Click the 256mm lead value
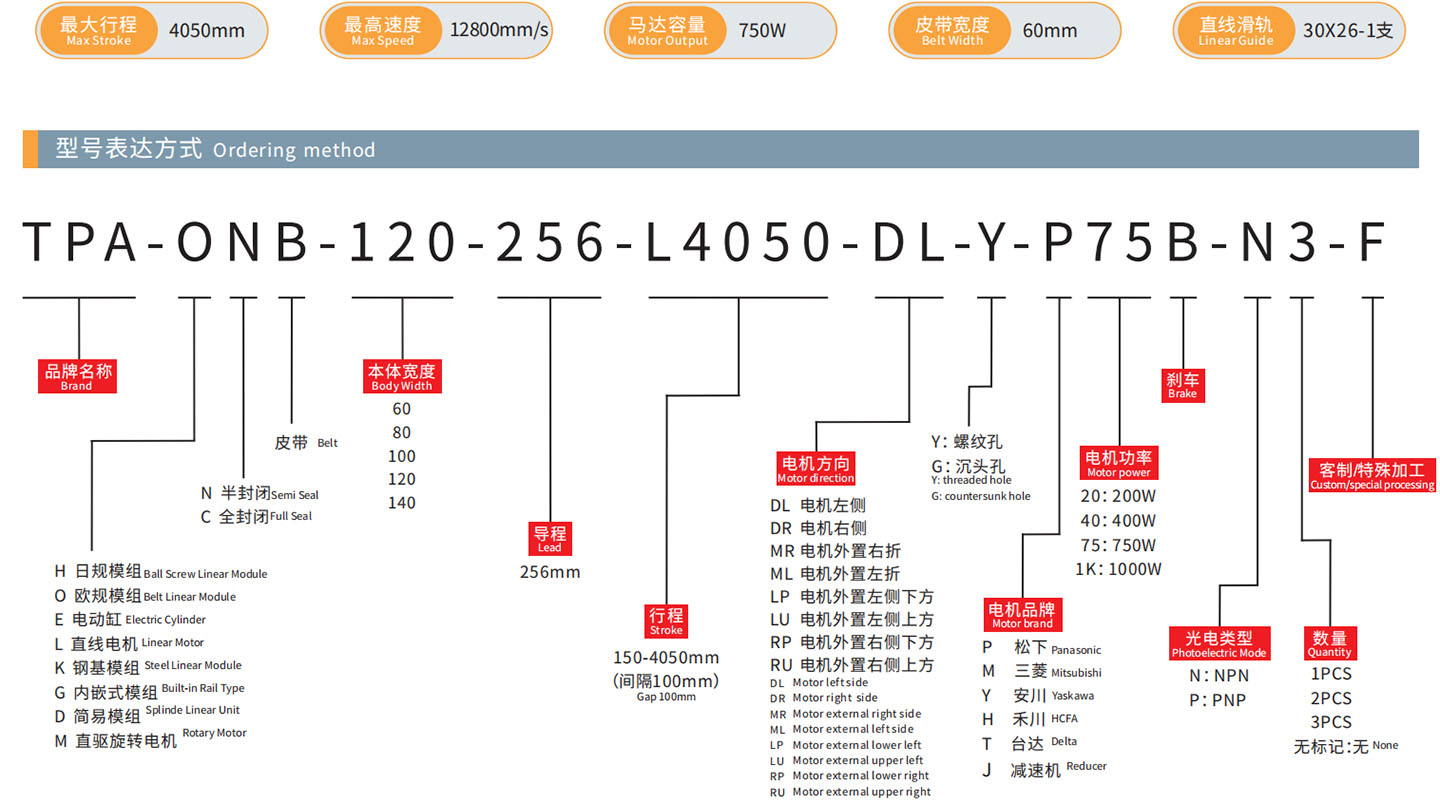This screenshot has height=804, width=1440. (x=550, y=572)
